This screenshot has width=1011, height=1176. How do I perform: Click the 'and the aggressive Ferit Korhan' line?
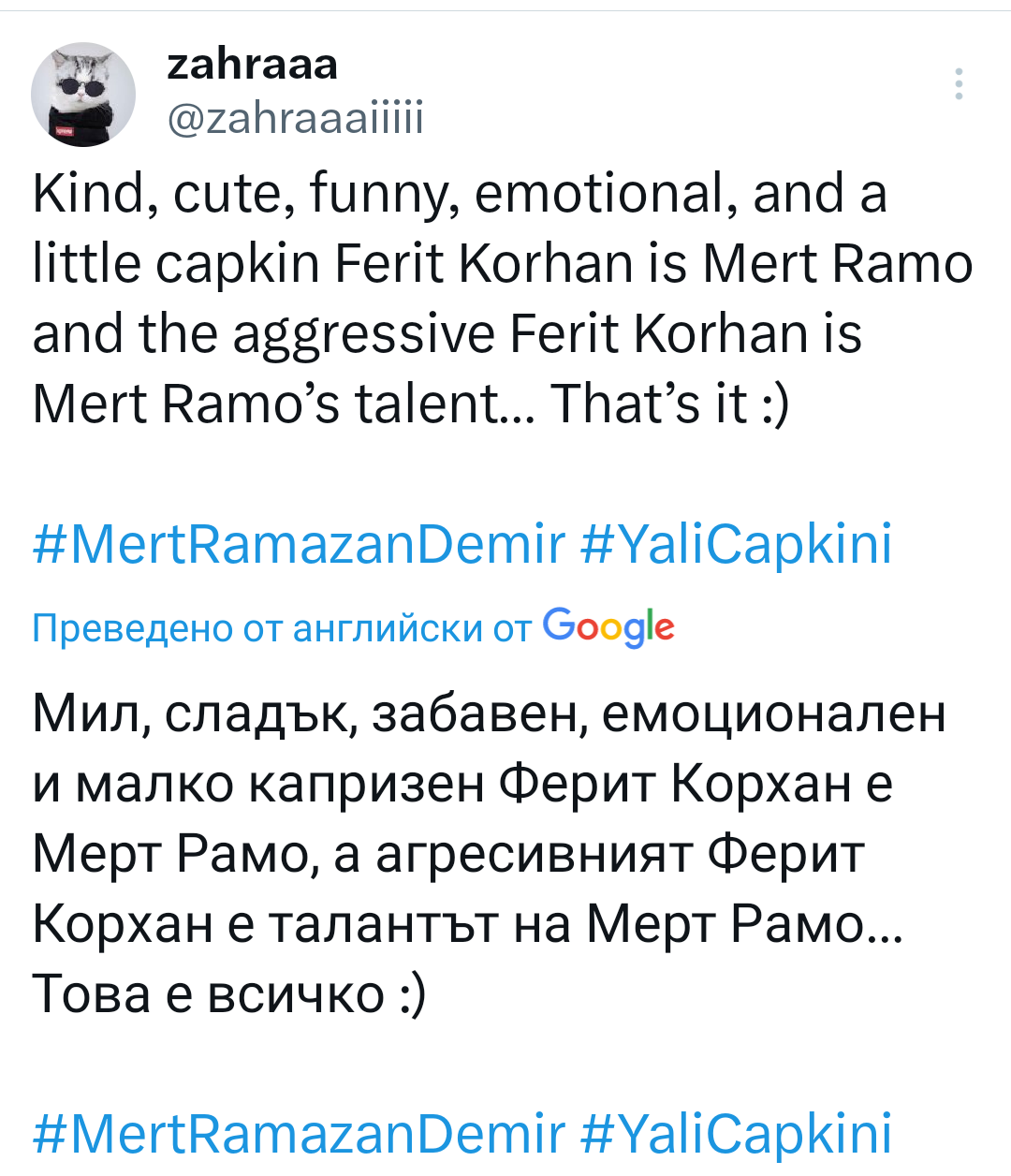click(447, 334)
